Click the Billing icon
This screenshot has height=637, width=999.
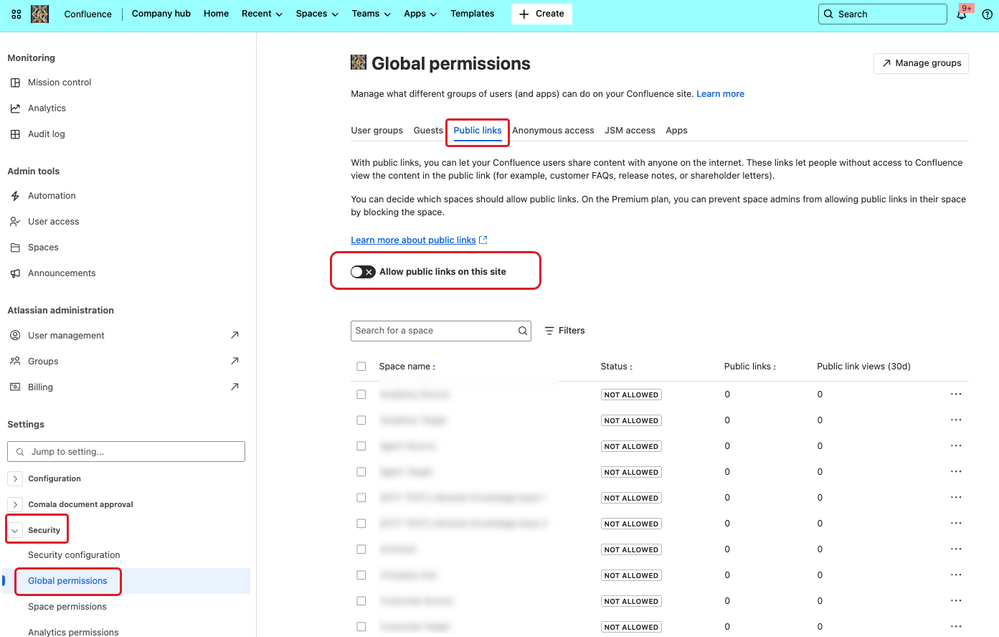[15, 387]
